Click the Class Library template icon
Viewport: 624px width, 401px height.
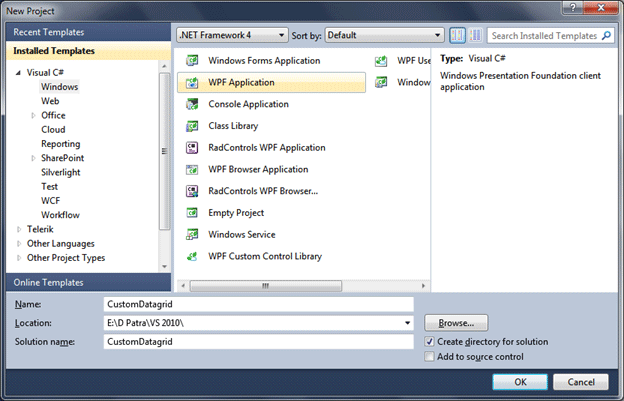coord(192,126)
